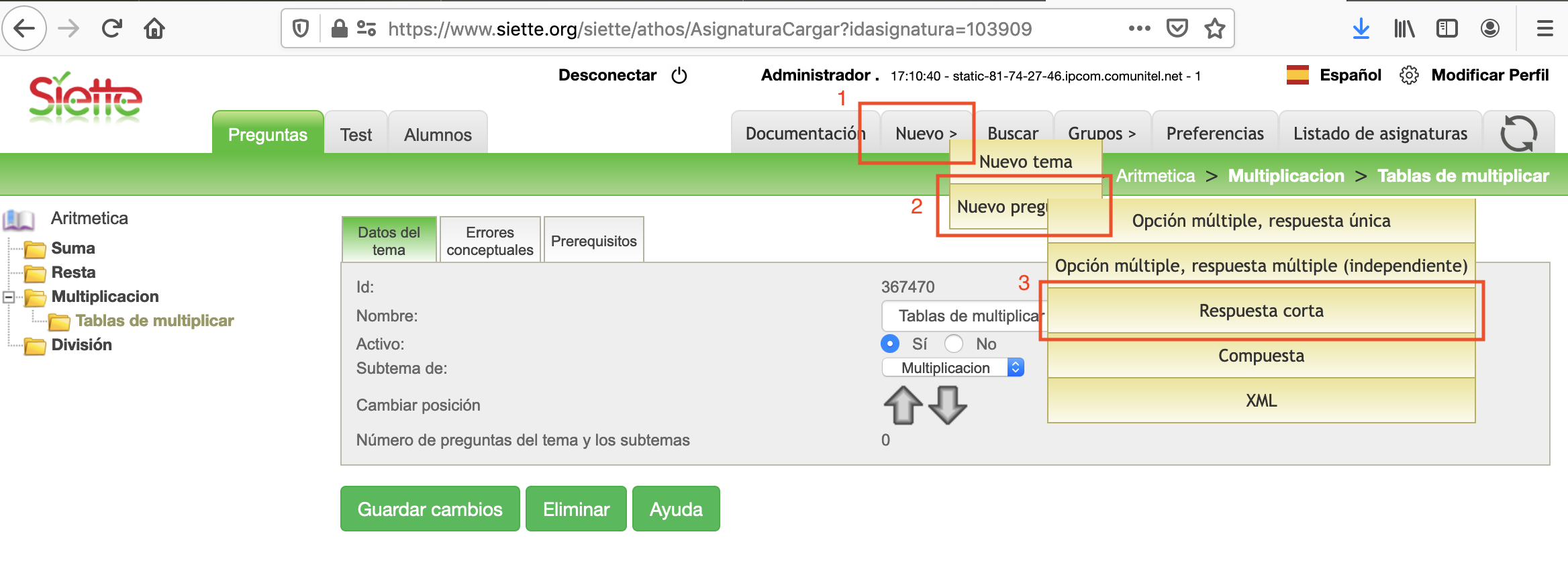Collapse the Multiplicacion tree node
1568x569 pixels.
pyautogui.click(x=9, y=297)
